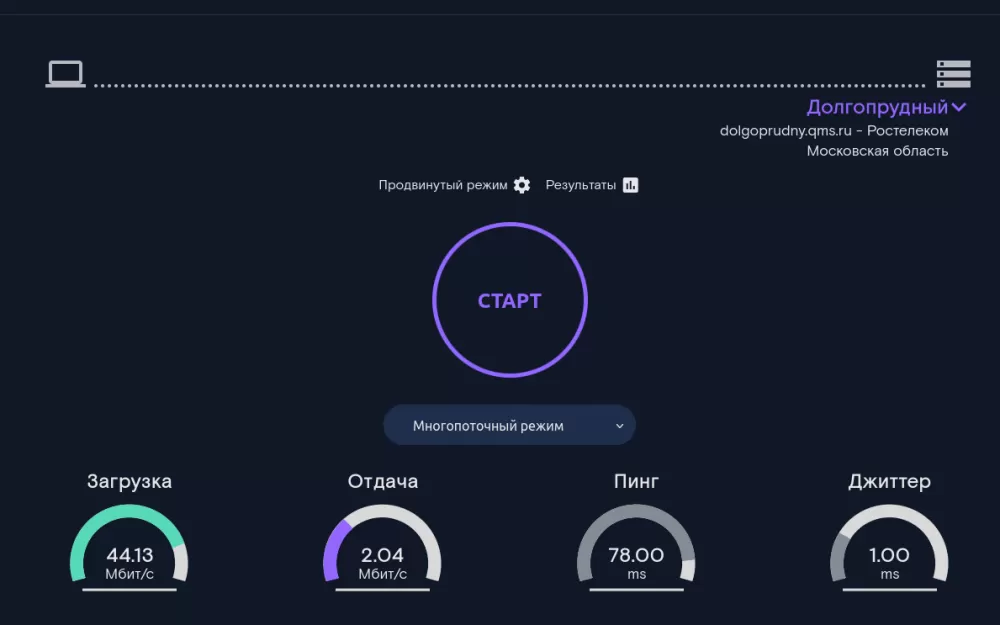The height and width of the screenshot is (625, 1000).
Task: Start the speed test with СТАРТ
Action: tap(510, 300)
